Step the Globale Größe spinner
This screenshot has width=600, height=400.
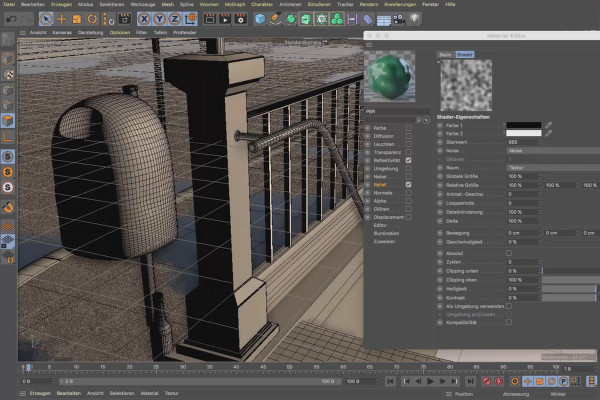(x=539, y=176)
